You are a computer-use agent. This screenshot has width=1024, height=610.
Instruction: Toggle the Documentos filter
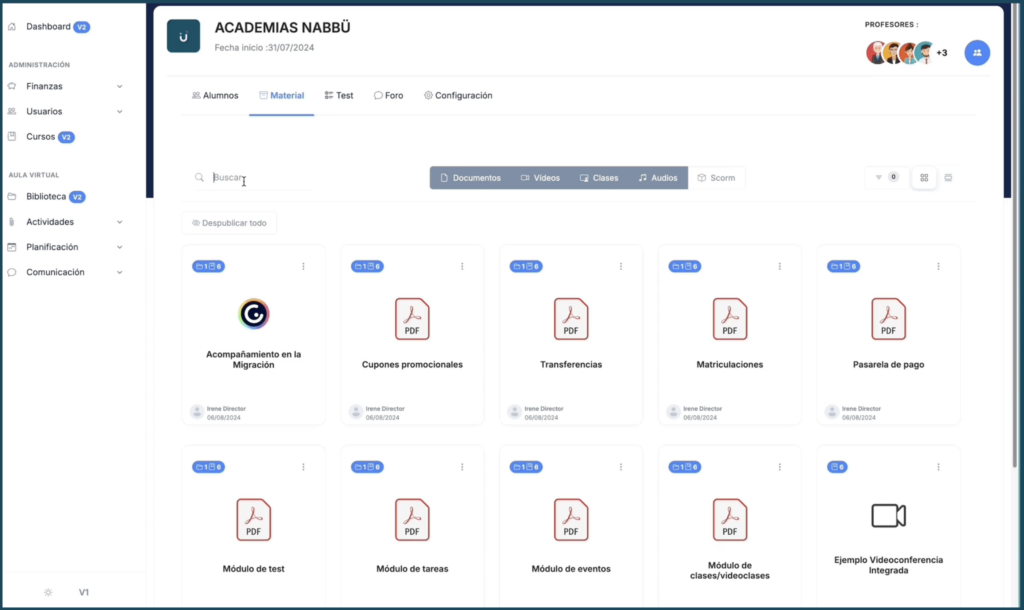pos(470,178)
